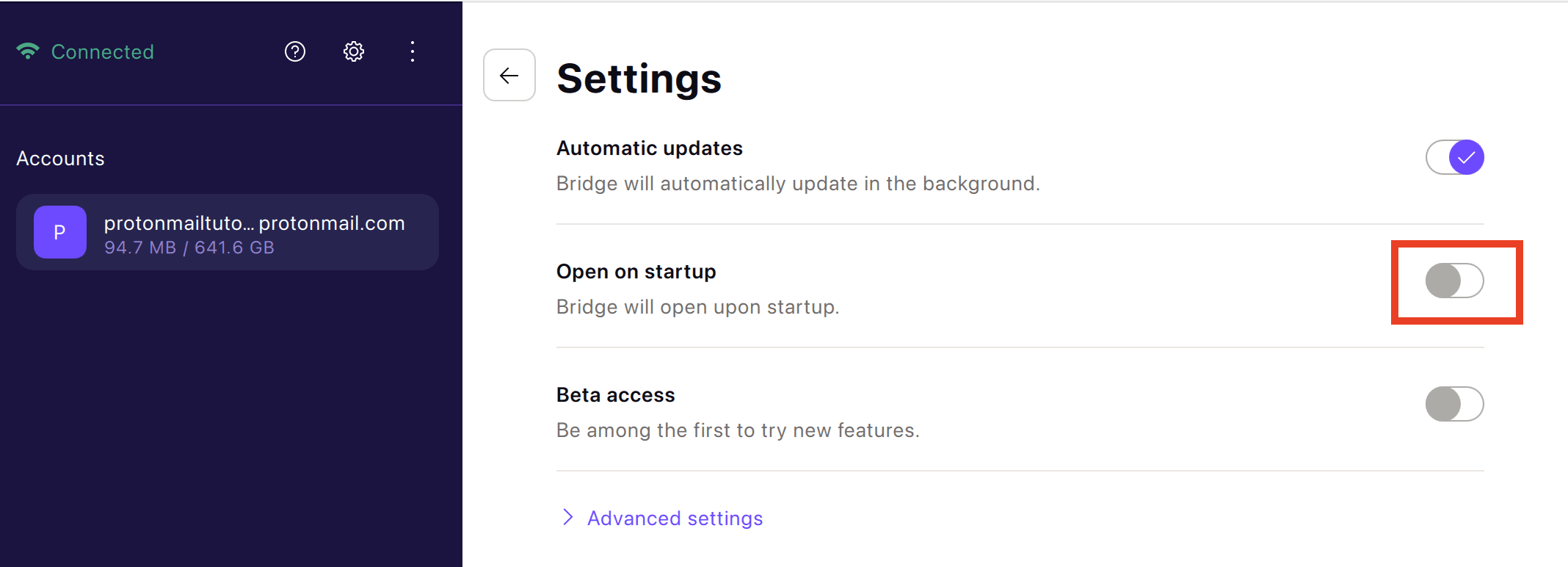This screenshot has width=1568, height=567.
Task: Click the green Wi-Fi connection status icon
Action: (x=28, y=51)
